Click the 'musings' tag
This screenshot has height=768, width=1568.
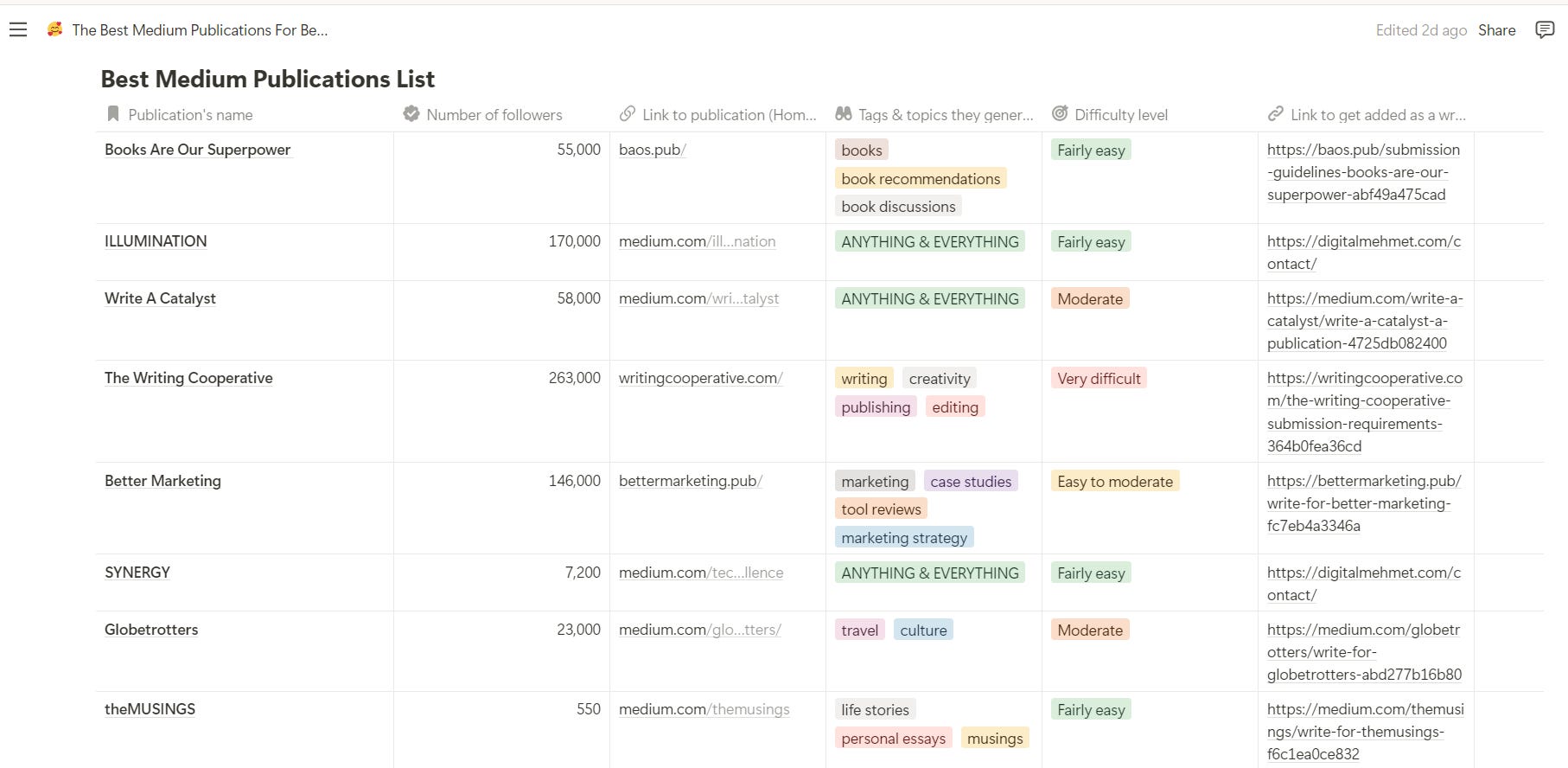pos(995,739)
